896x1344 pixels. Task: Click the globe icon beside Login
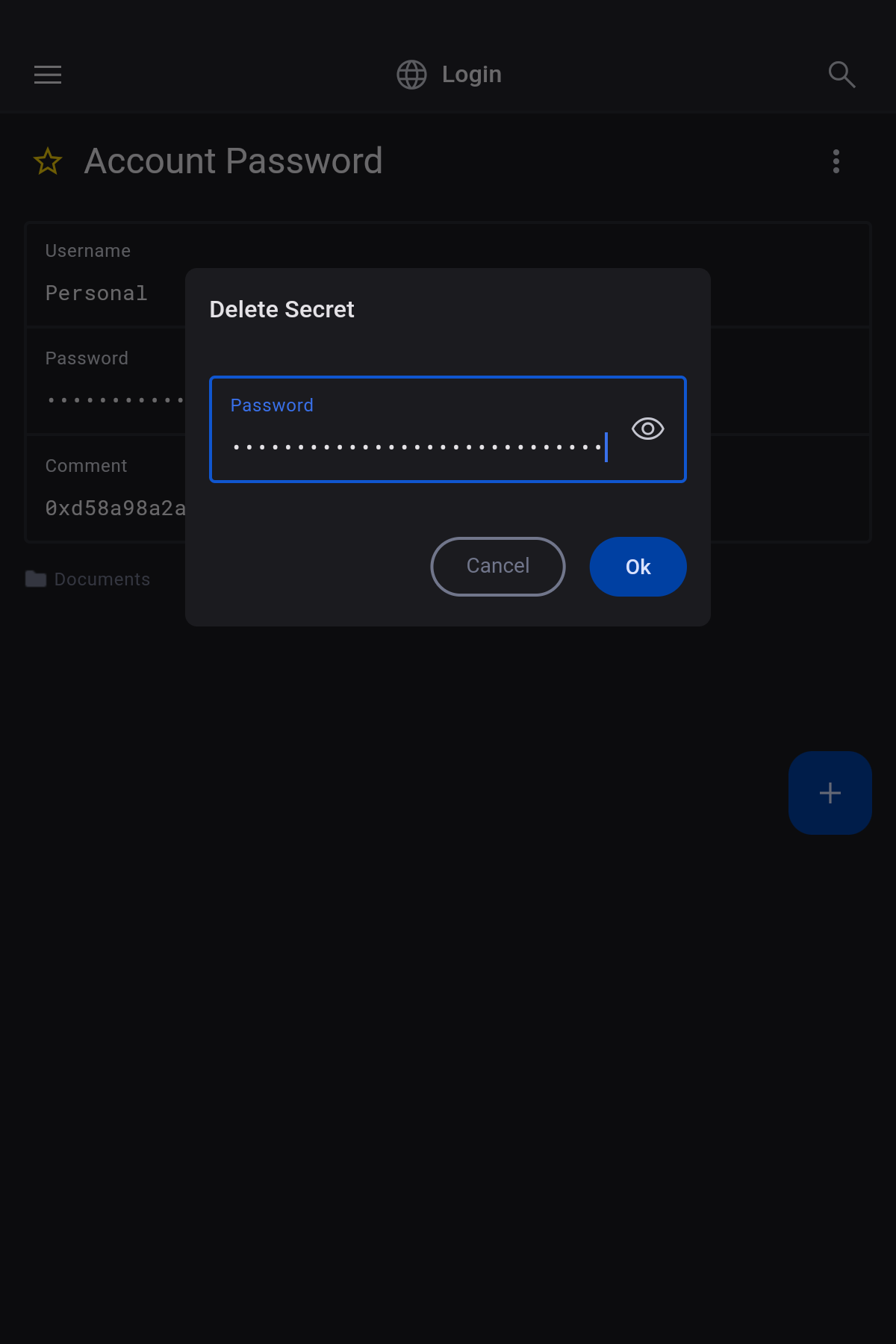(411, 75)
